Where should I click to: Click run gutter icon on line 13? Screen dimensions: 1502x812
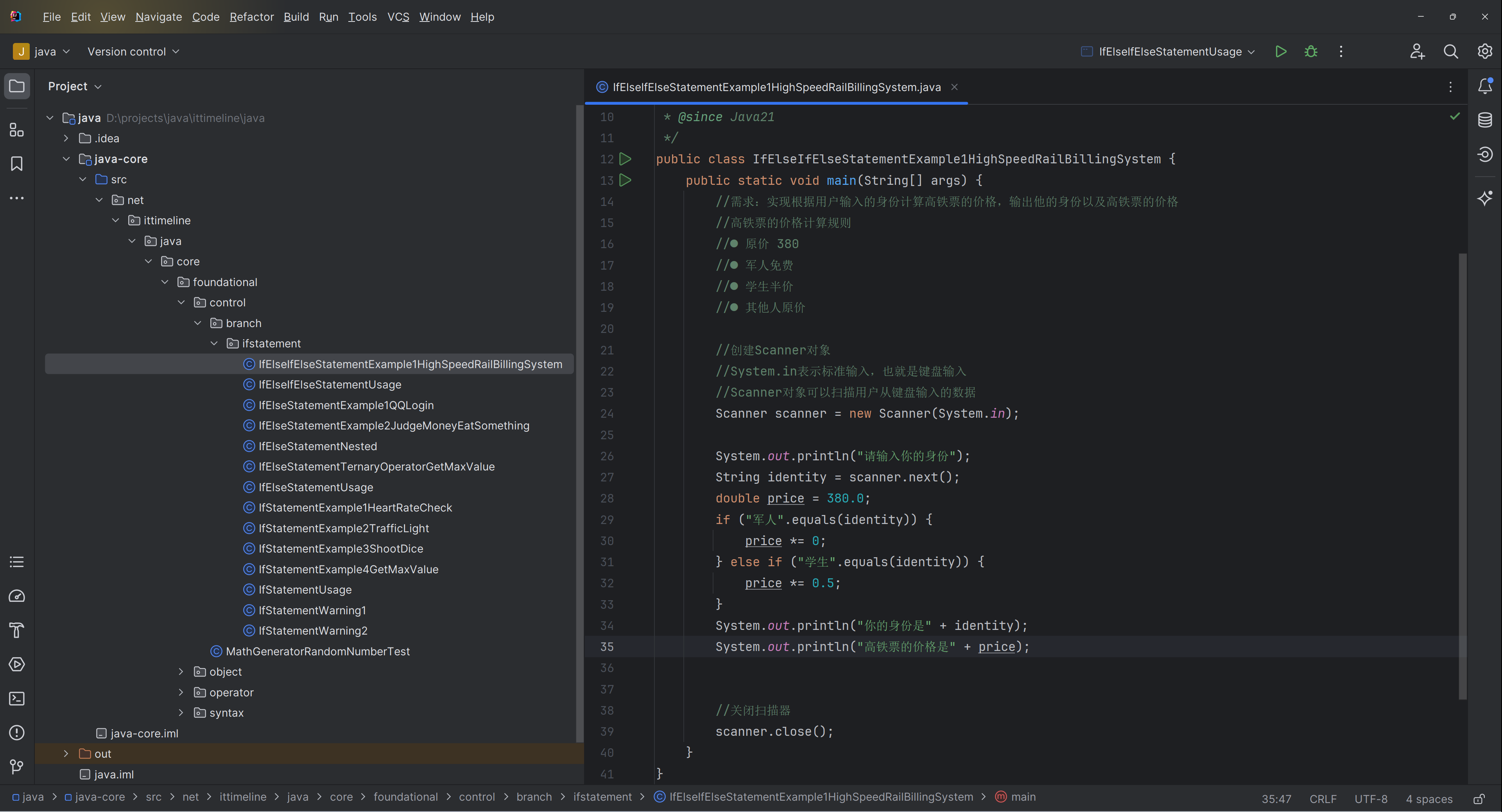(x=625, y=180)
